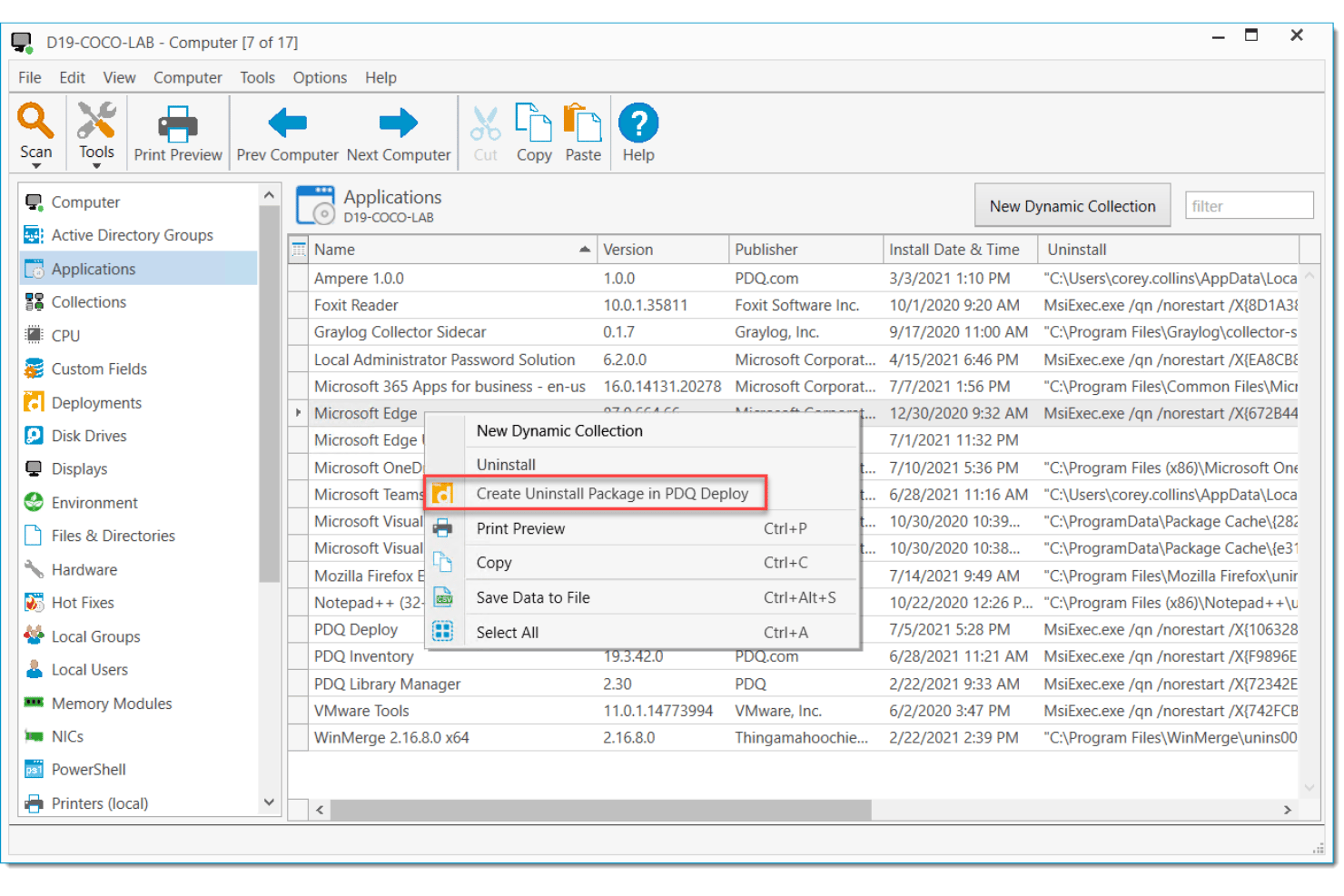Image resolution: width=1344 pixels, height=896 pixels.
Task: Click New Dynamic Collection button
Action: point(1072,206)
